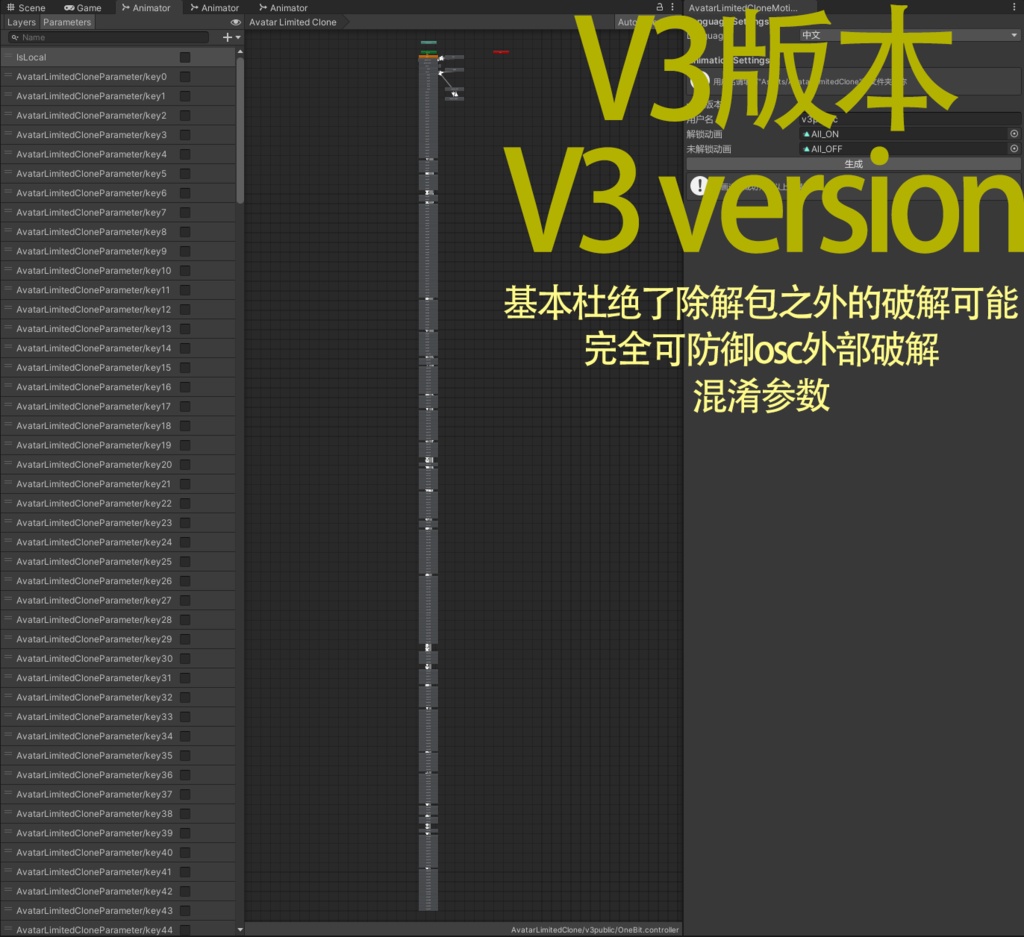1024x937 pixels.
Task: Toggle checkbox for key17 parameter
Action: (x=185, y=407)
